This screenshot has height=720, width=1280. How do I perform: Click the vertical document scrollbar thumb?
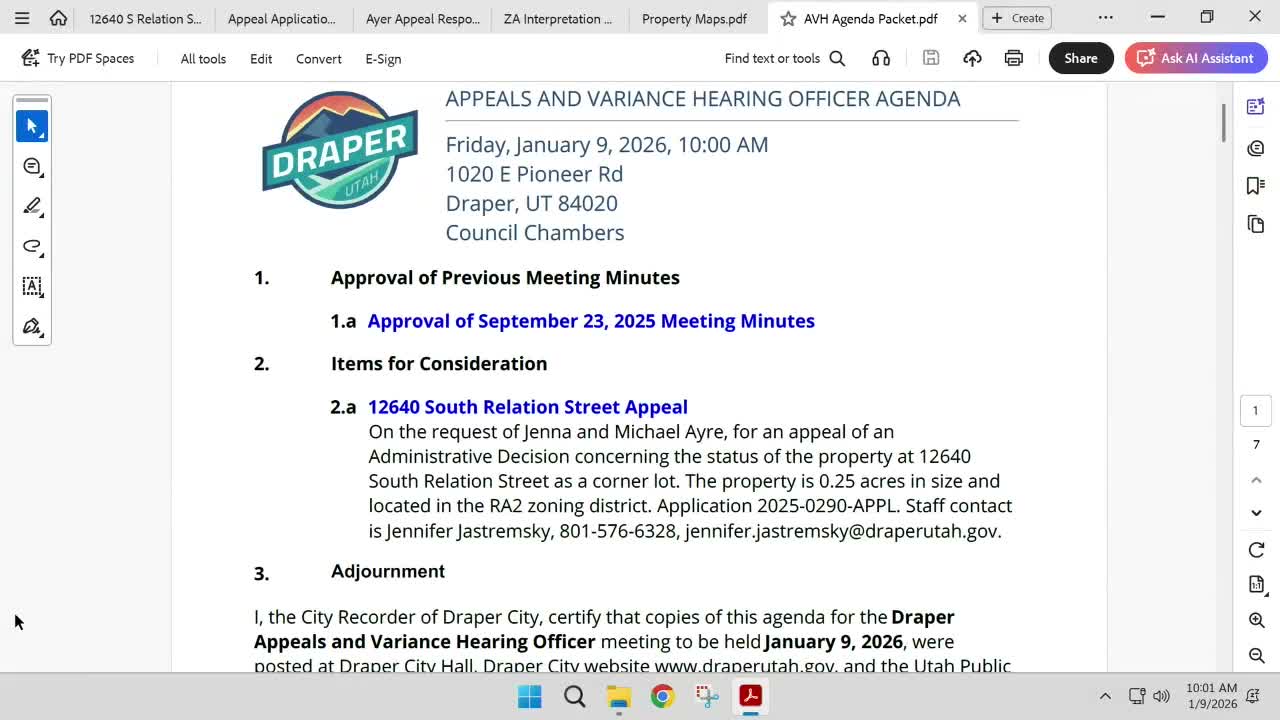(x=1222, y=121)
